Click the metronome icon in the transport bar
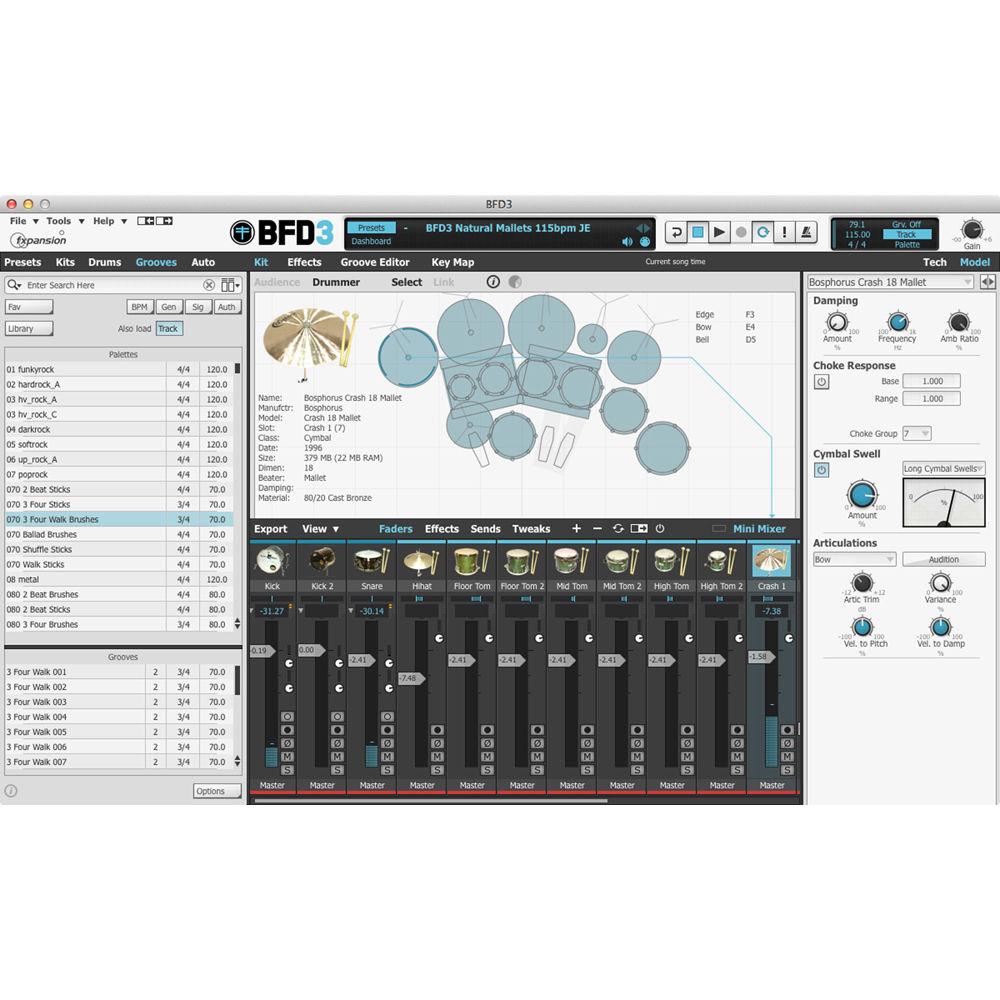Image resolution: width=1000 pixels, height=1000 pixels. pyautogui.click(x=806, y=232)
